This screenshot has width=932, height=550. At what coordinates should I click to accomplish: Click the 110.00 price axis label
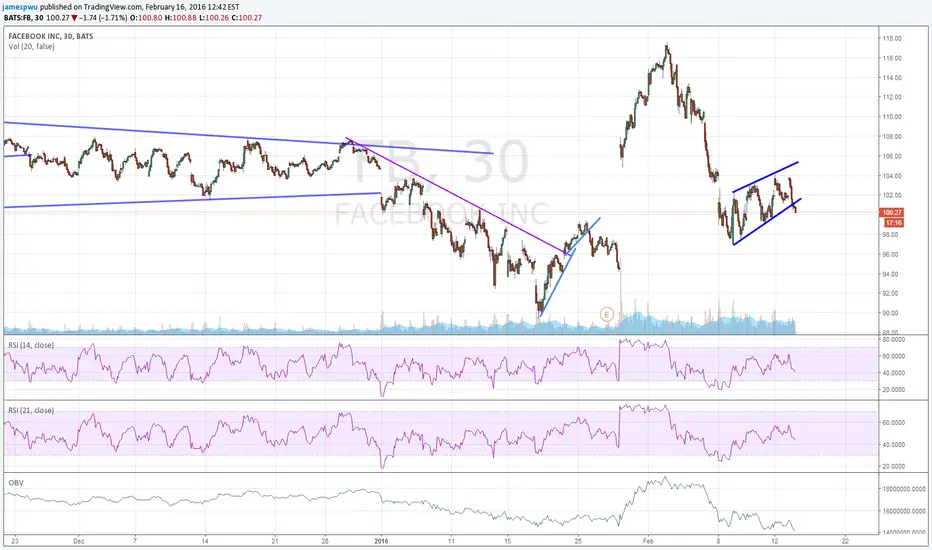coord(893,117)
